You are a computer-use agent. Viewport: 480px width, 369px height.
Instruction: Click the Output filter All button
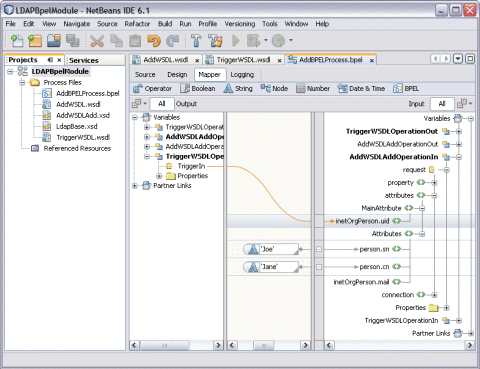tap(162, 104)
